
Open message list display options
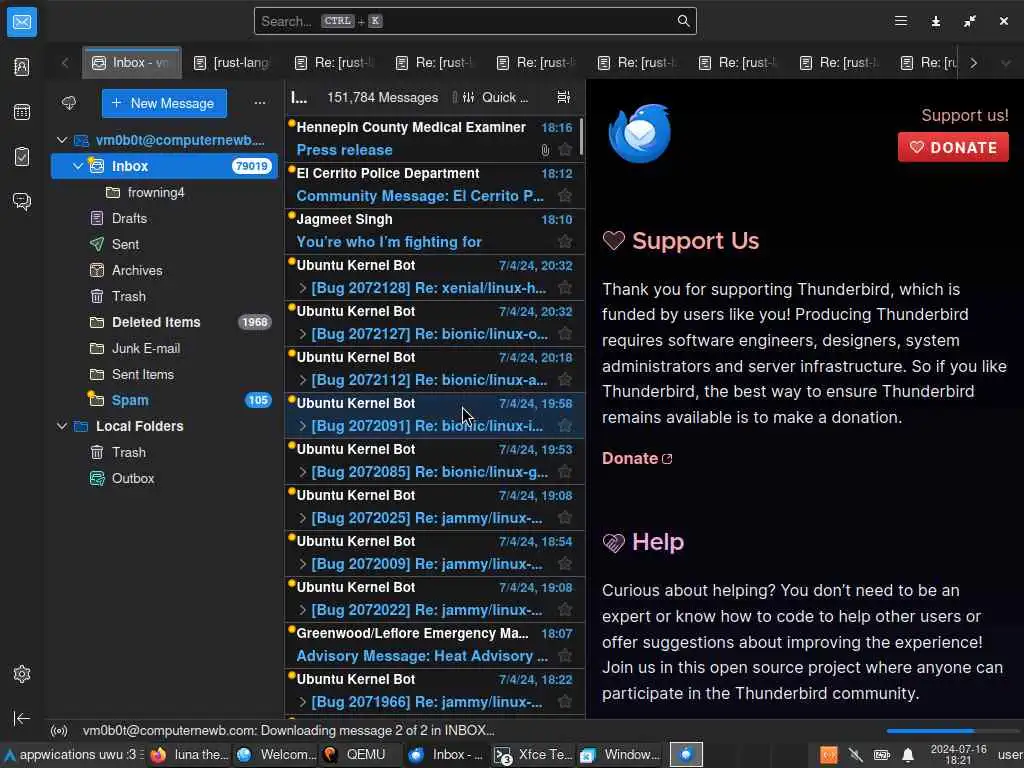point(563,97)
